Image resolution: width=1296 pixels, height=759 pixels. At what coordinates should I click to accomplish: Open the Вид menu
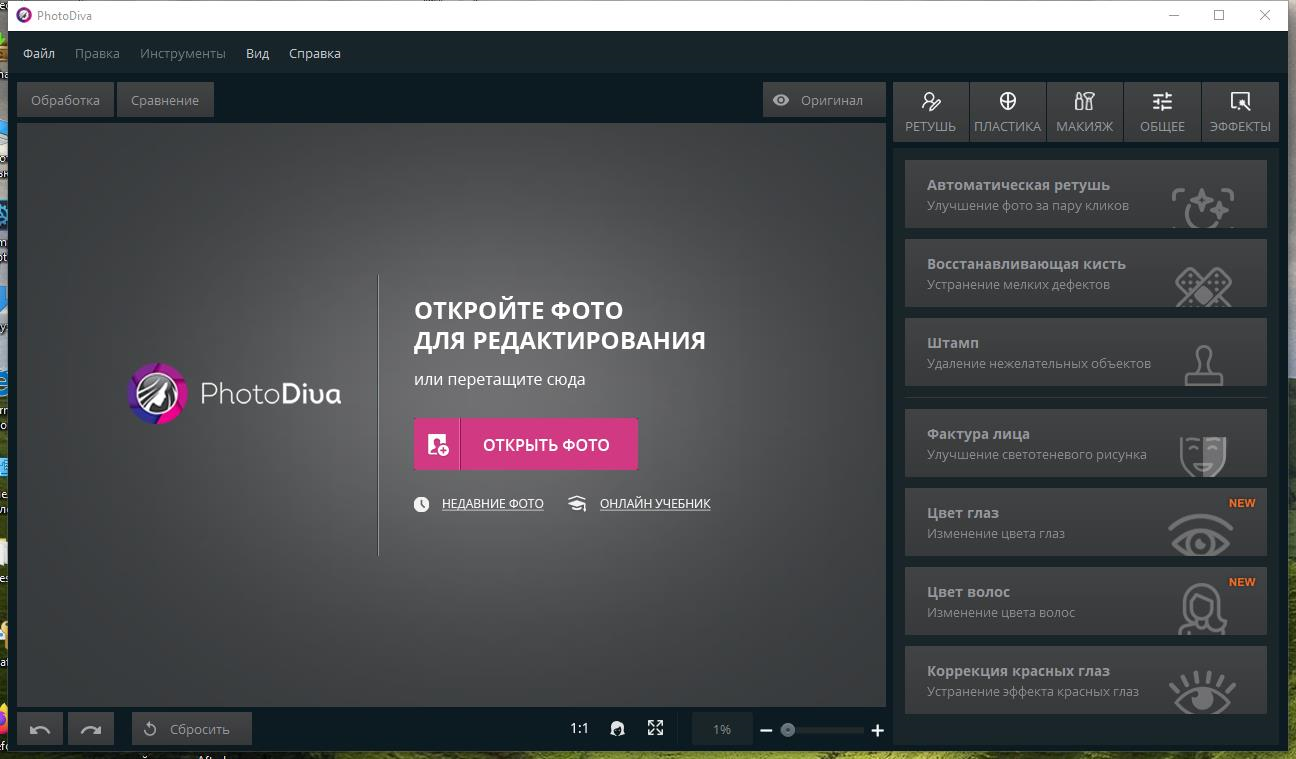257,53
